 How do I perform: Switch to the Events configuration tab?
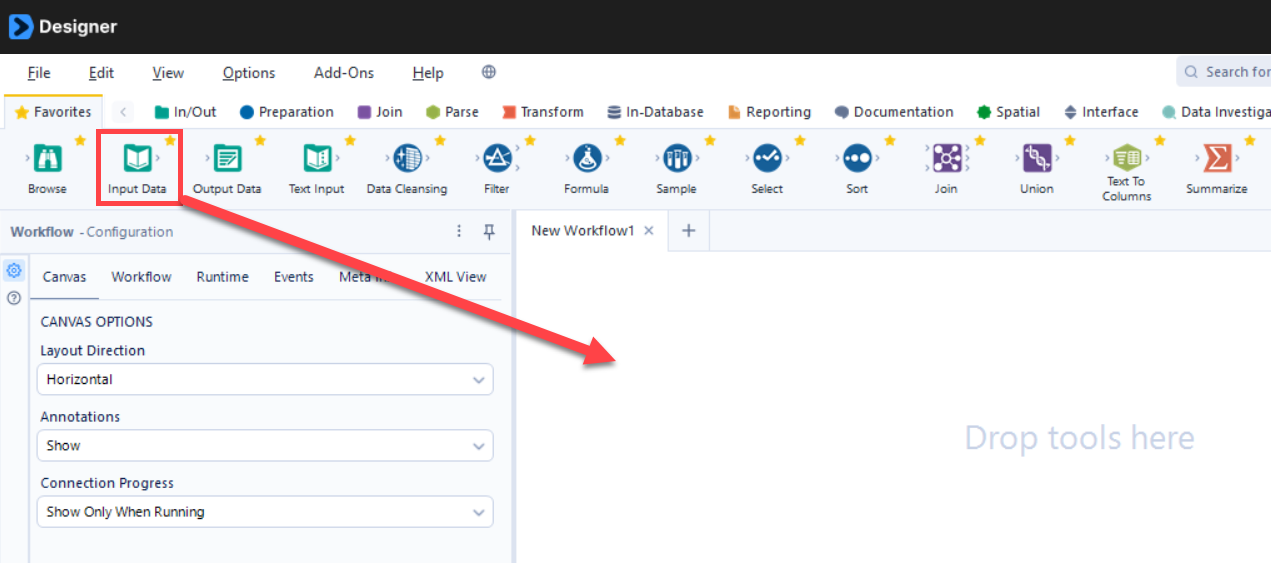[x=294, y=277]
